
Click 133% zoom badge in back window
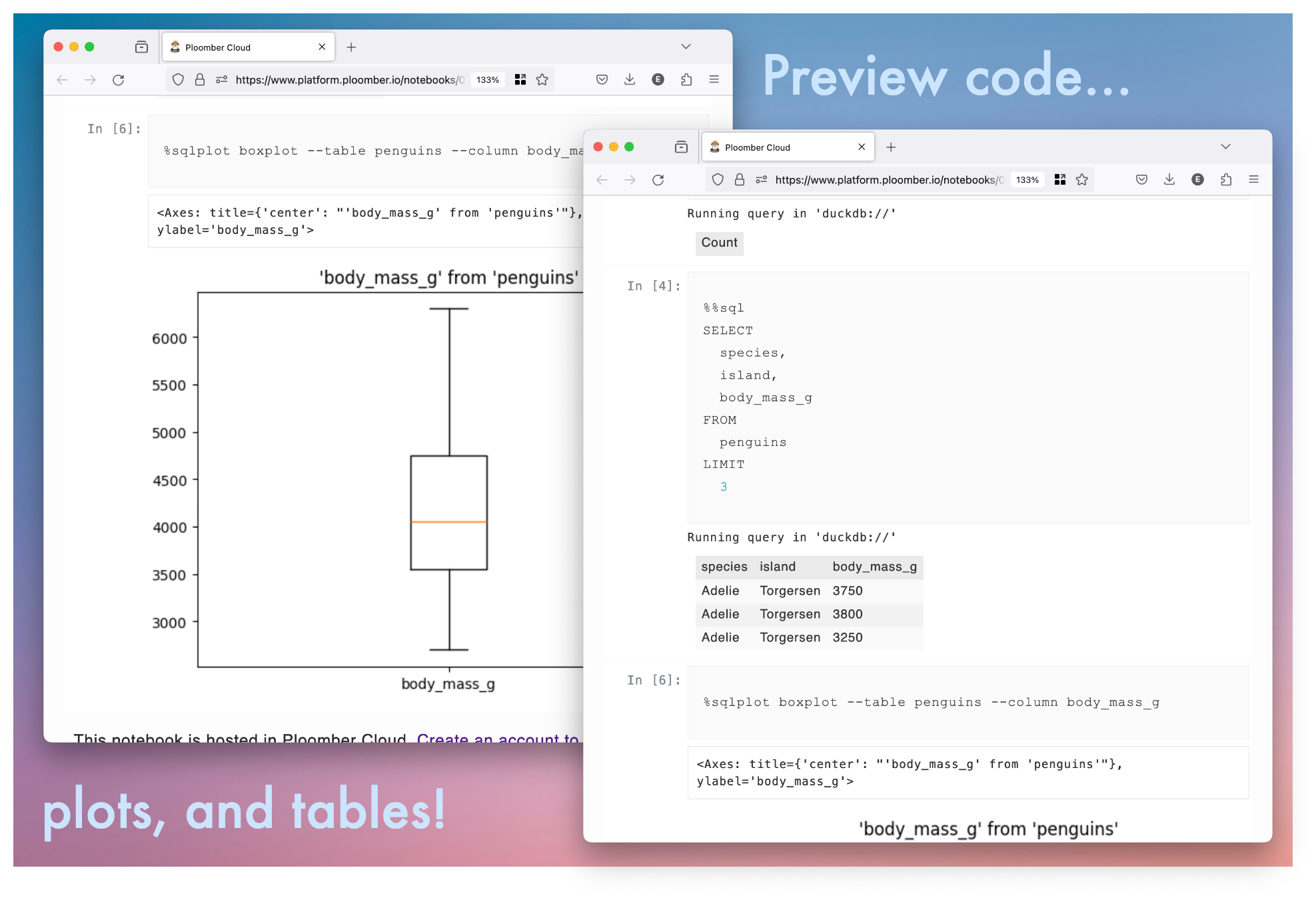(x=487, y=80)
